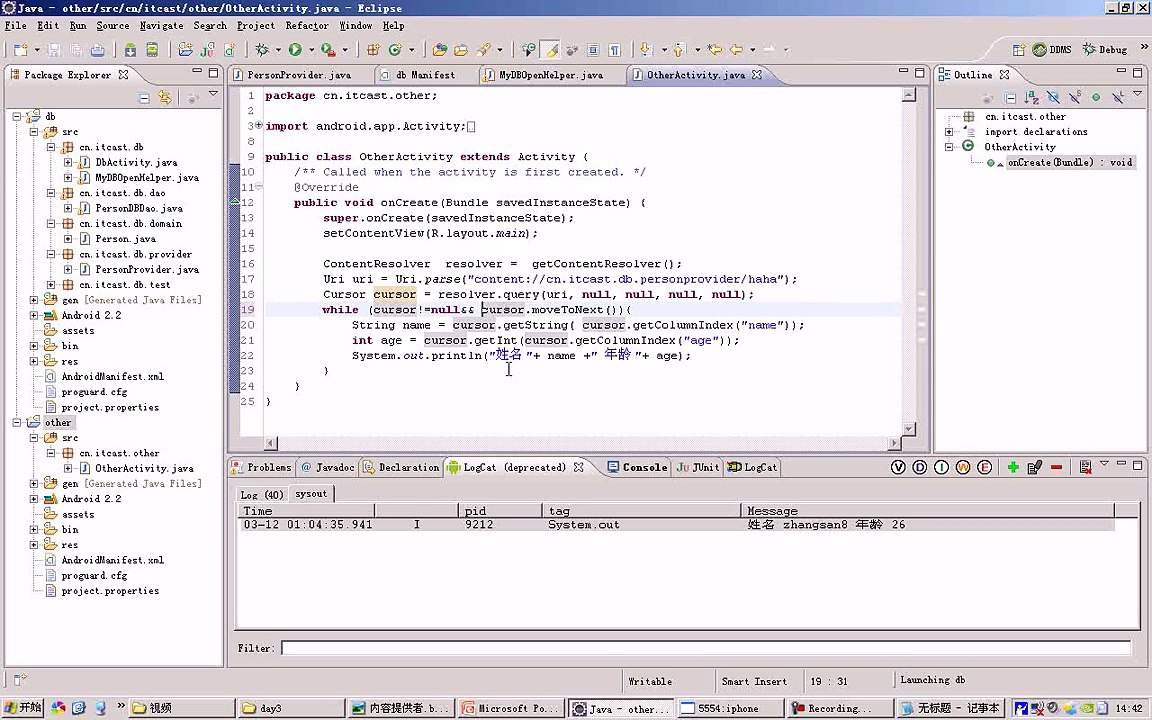Select the sysout LogCat filter tab
This screenshot has height=720, width=1152.
point(311,494)
